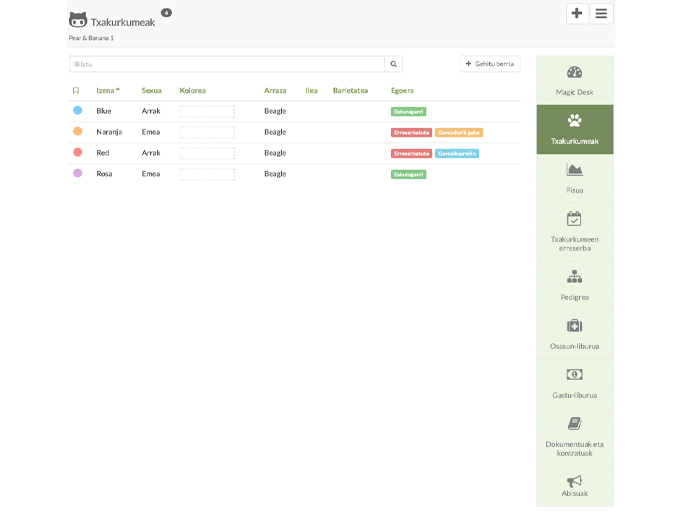Image resolution: width=682 pixels, height=518 pixels.
Task: Open puppy named Red
Action: [103, 153]
